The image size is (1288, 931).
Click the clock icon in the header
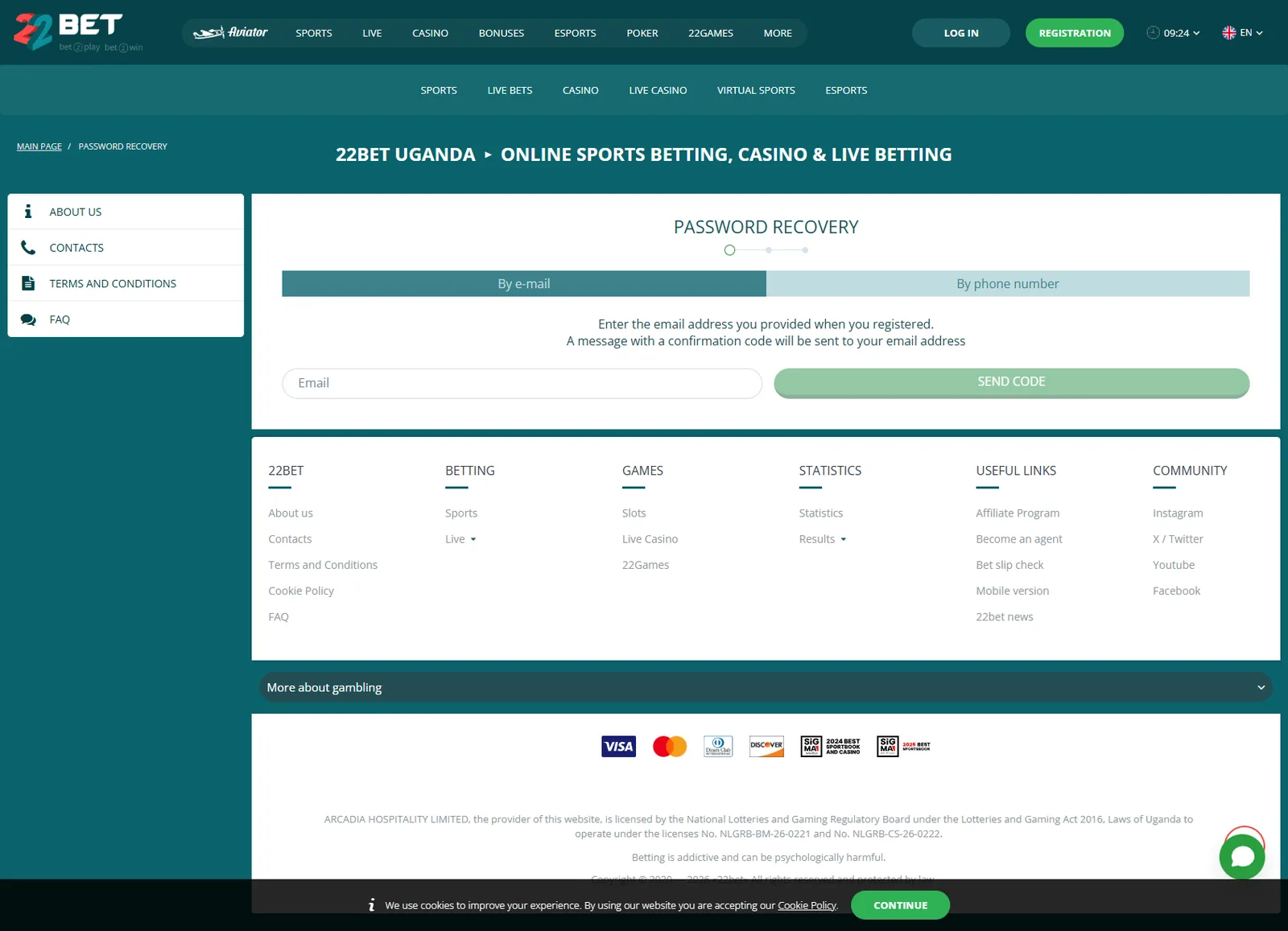[1153, 33]
